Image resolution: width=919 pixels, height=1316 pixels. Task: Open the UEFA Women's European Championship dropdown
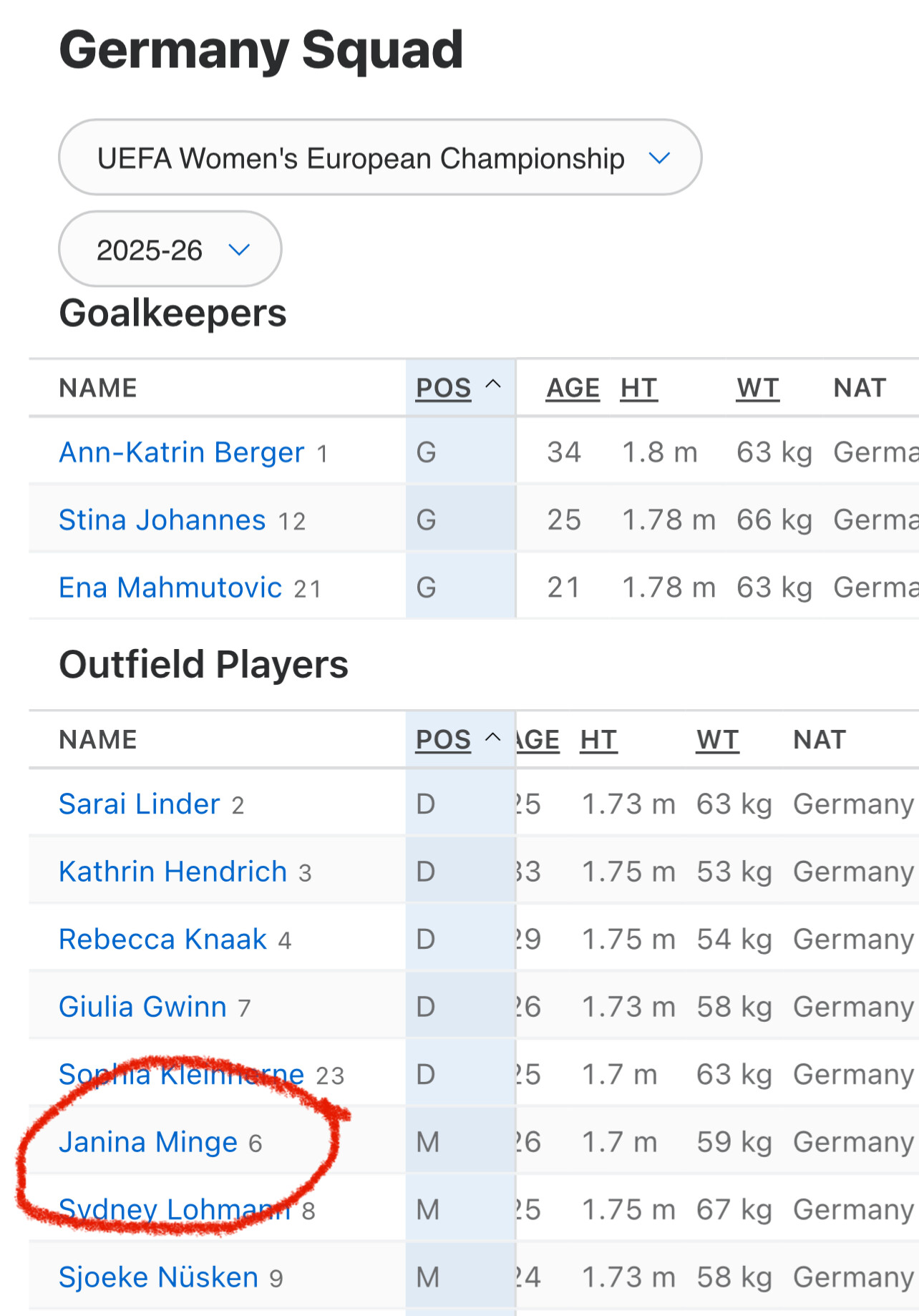[380, 157]
